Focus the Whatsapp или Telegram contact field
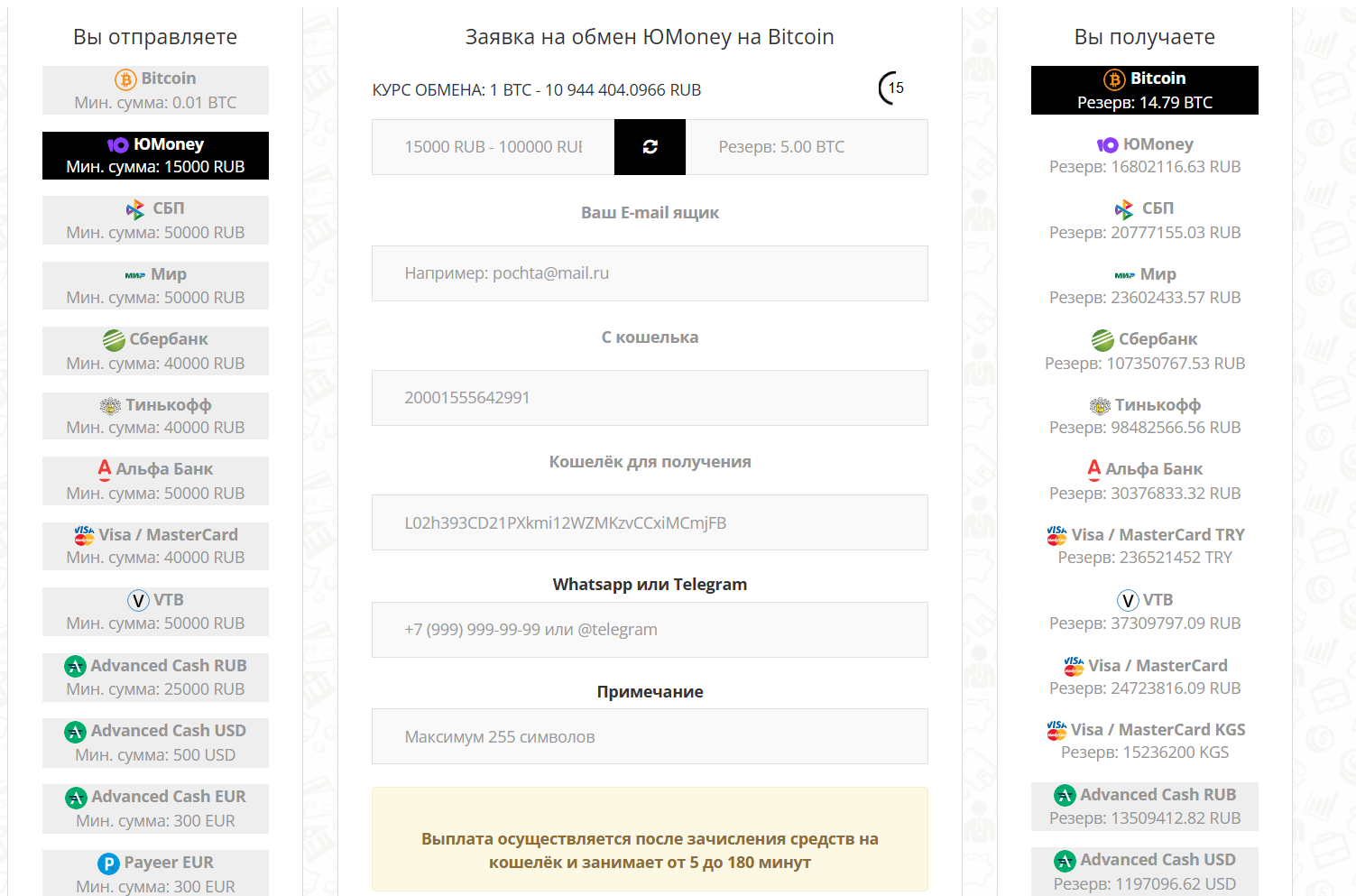This screenshot has width=1356, height=896. point(650,630)
